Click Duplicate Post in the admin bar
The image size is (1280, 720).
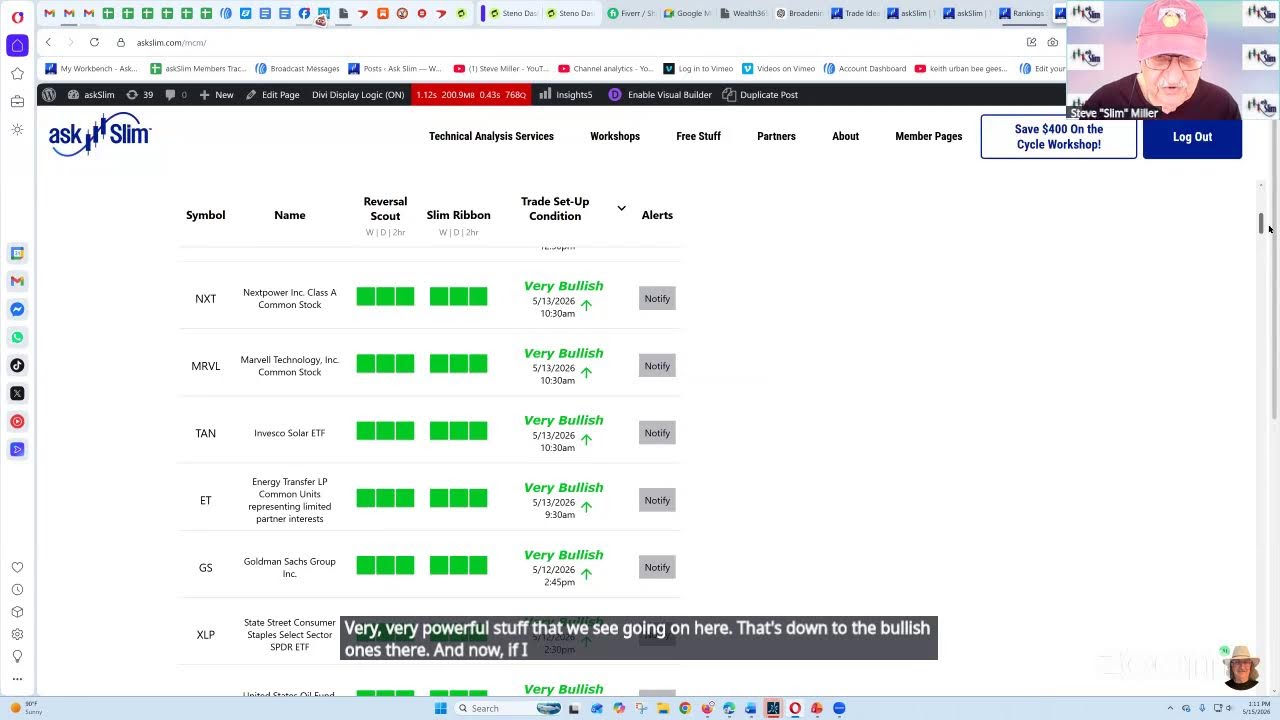(760, 95)
